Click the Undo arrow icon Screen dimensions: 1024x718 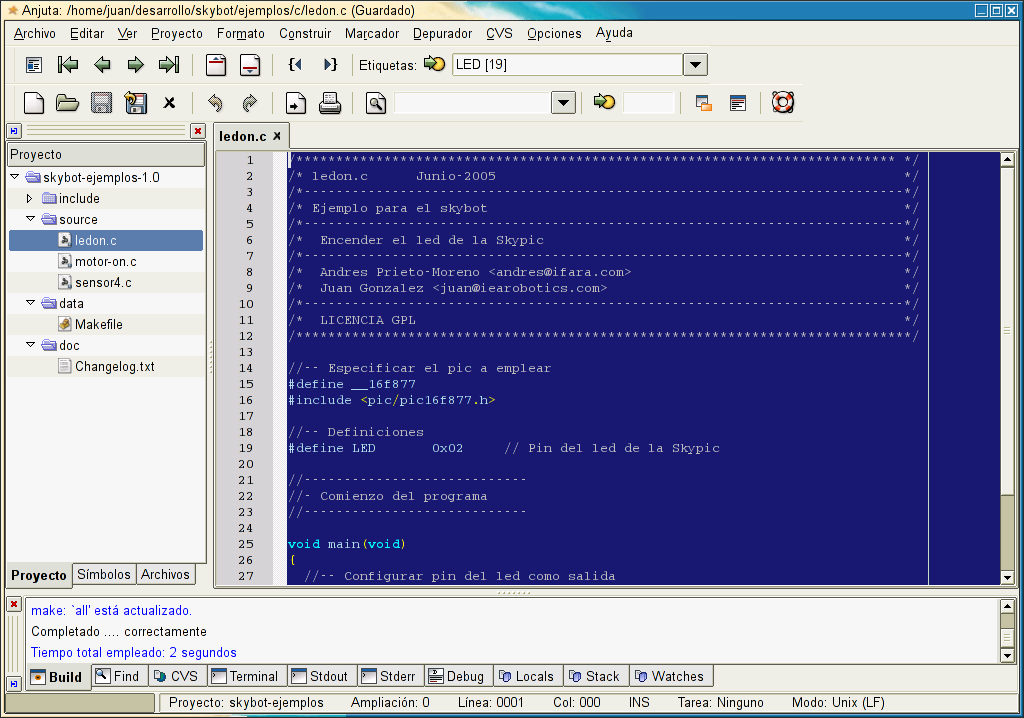(x=215, y=103)
